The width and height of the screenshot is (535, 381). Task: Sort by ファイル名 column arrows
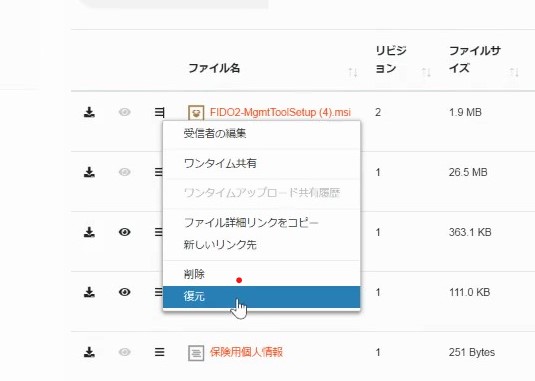[x=353, y=72]
